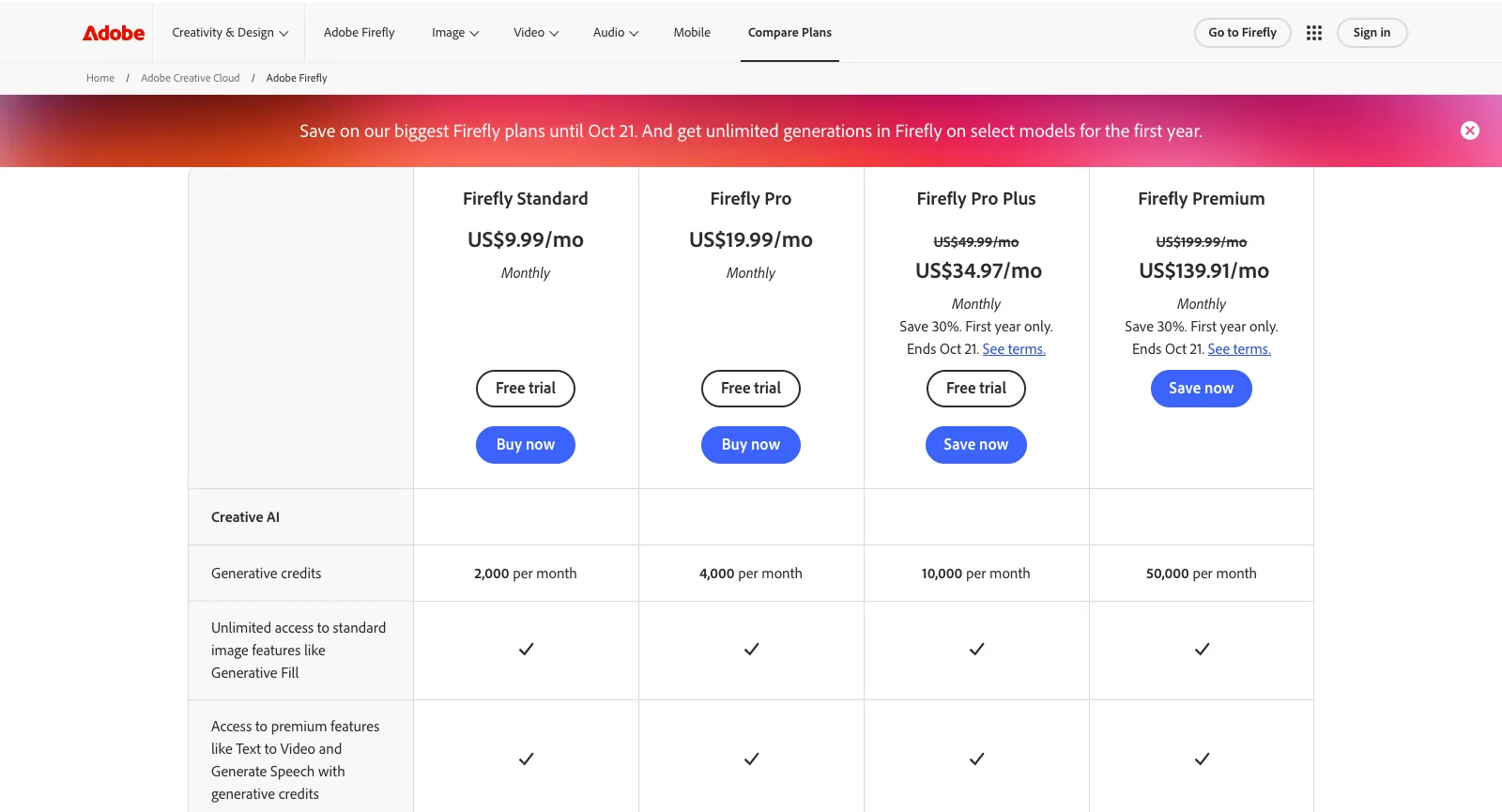Click the struck-through US$199.99/mo price
The width and height of the screenshot is (1502, 812).
1202,242
